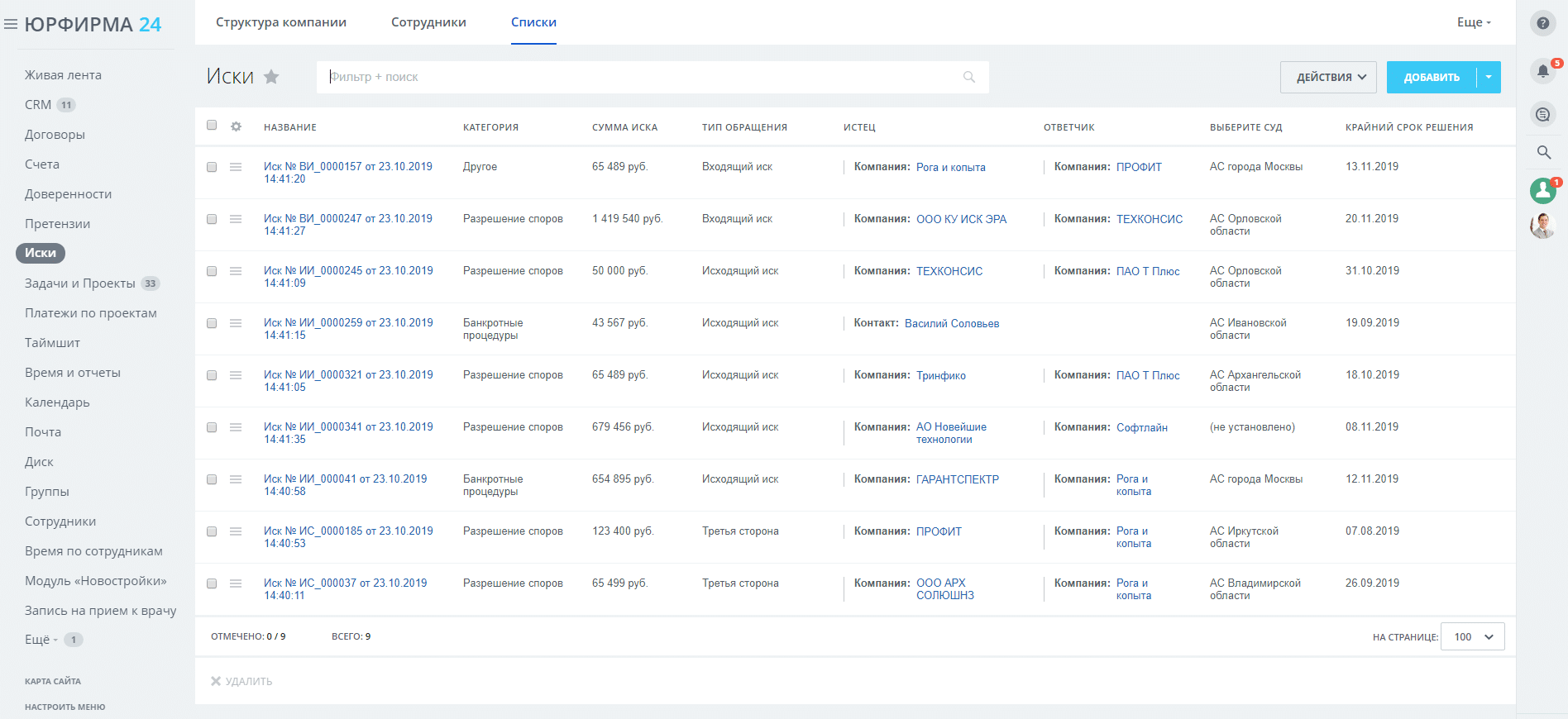Open help question mark icon
The image size is (1568, 719).
point(1542,23)
